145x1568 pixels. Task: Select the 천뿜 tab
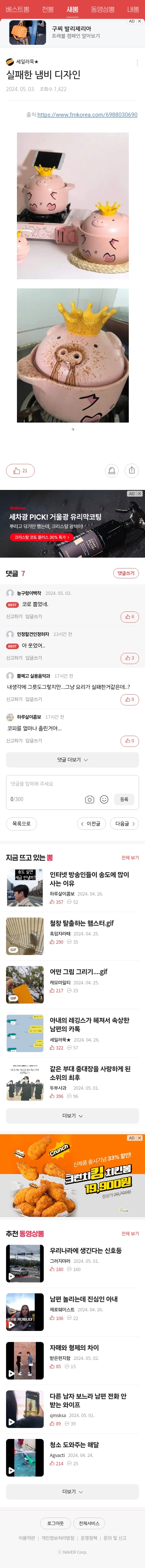(48, 9)
